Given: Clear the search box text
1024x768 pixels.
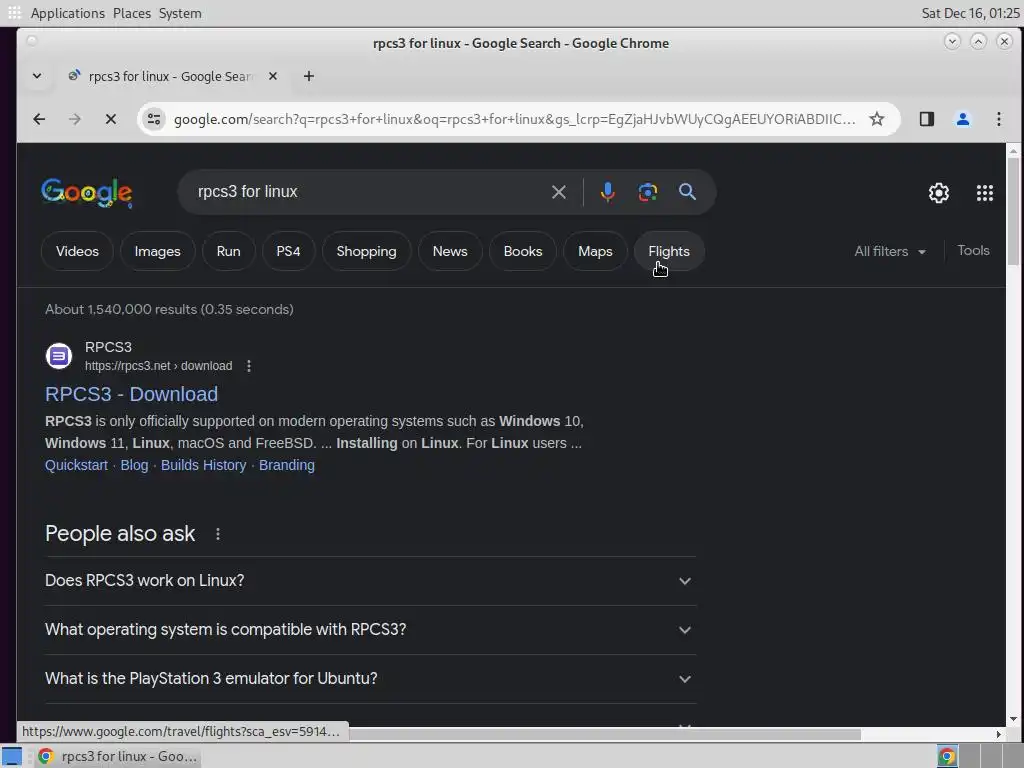Looking at the screenshot, I should coord(558,192).
